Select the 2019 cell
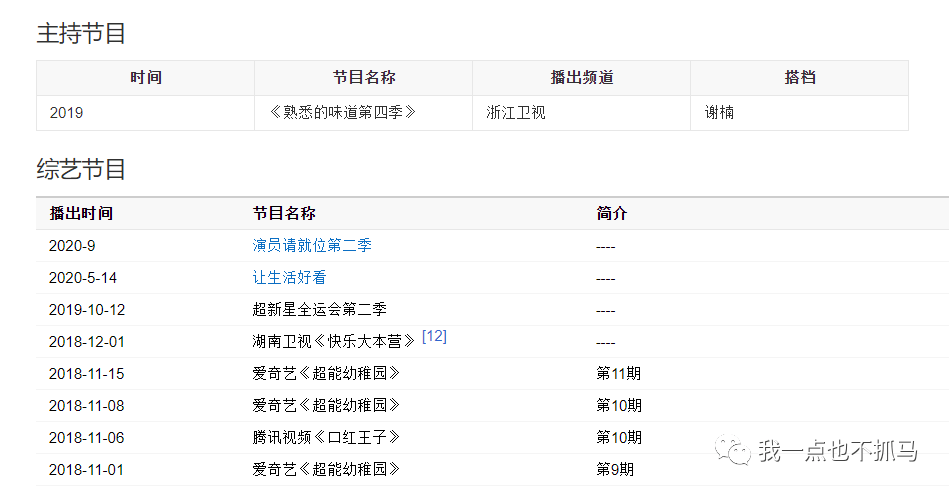The image size is (949, 492). (145, 113)
